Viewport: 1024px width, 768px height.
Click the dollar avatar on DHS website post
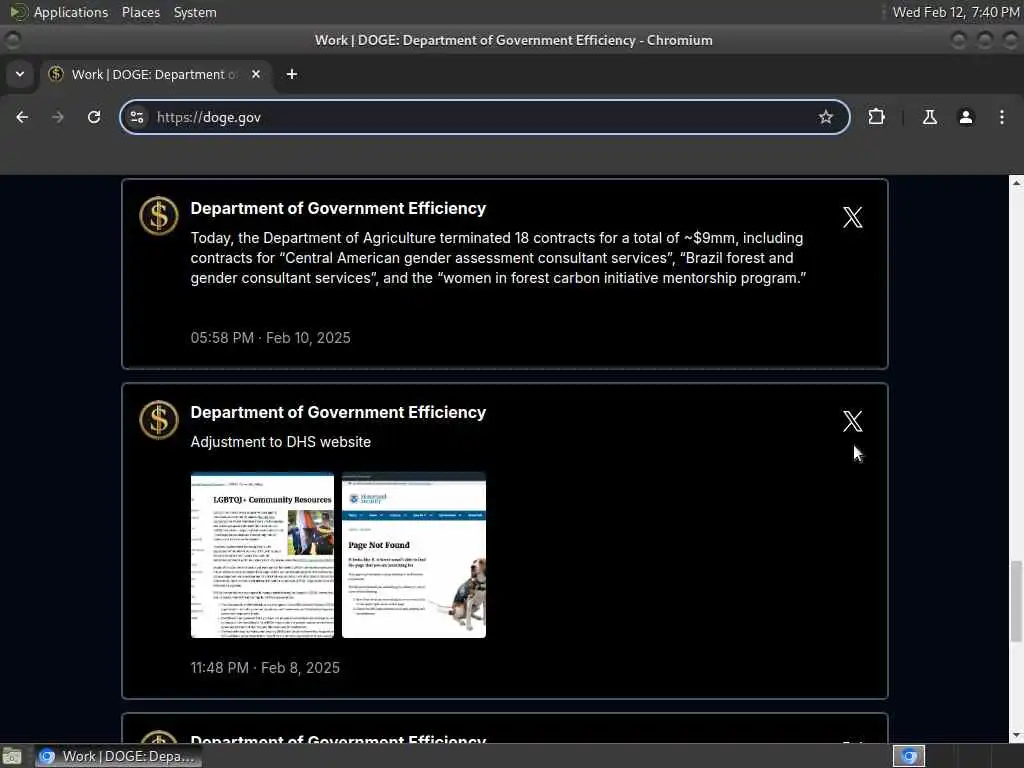[159, 419]
